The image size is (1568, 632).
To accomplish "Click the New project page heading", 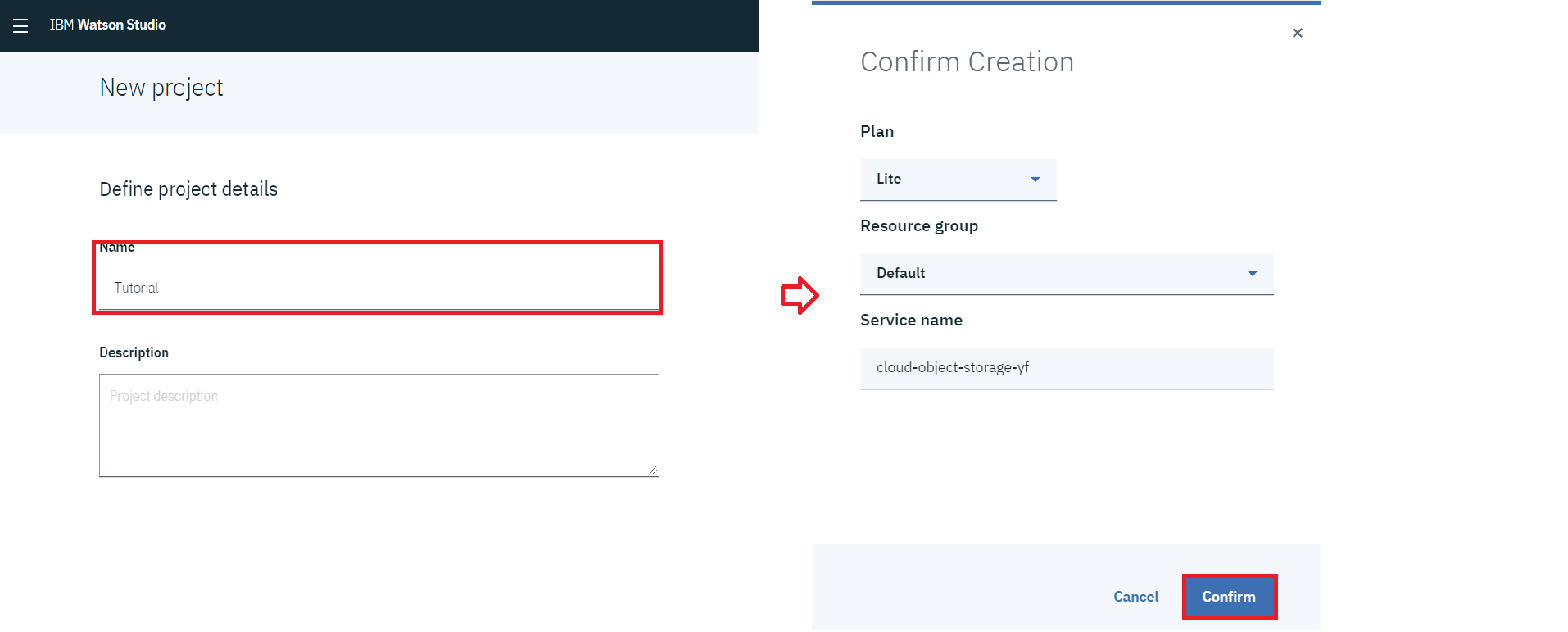I will point(161,88).
